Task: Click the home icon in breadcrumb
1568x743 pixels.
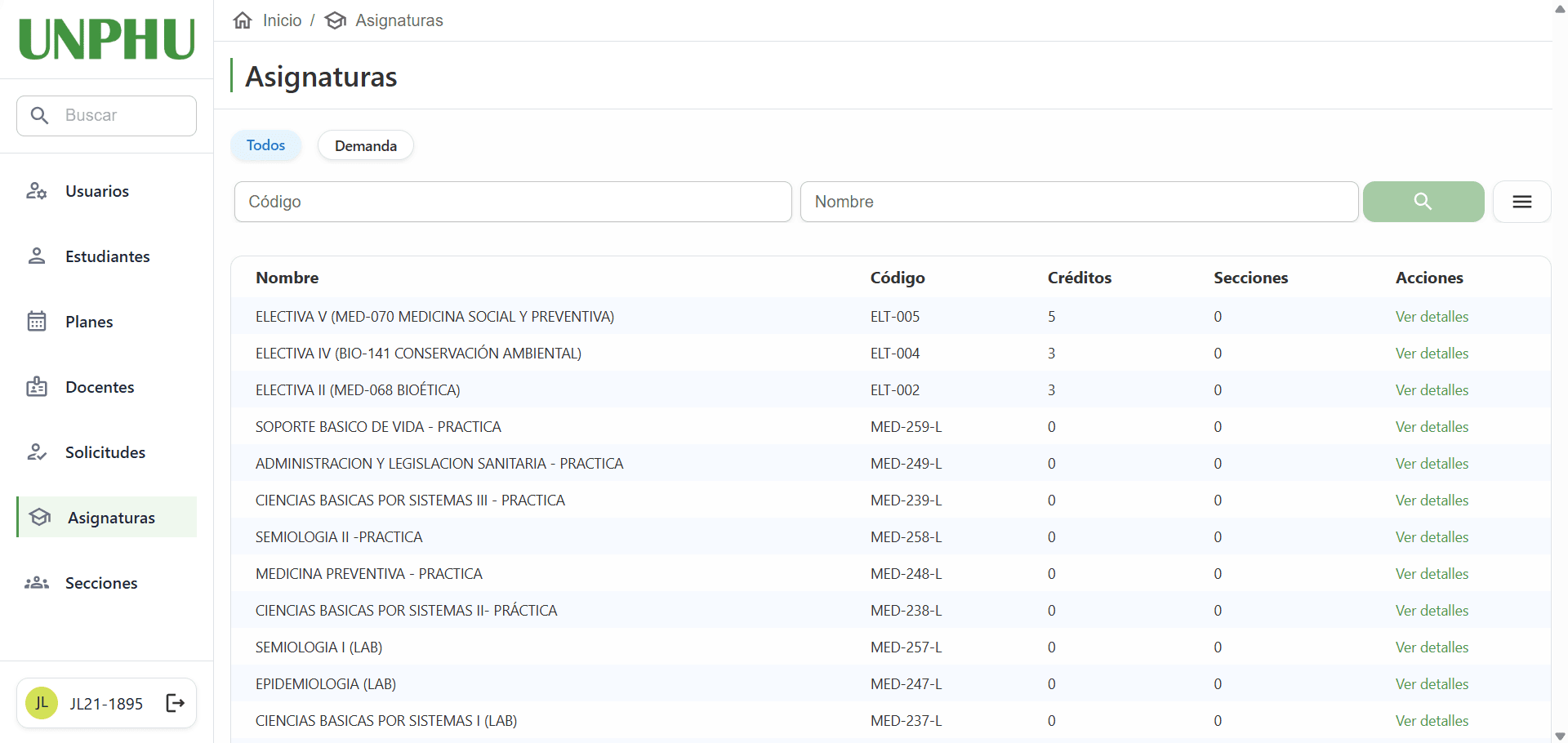Action: coord(243,20)
